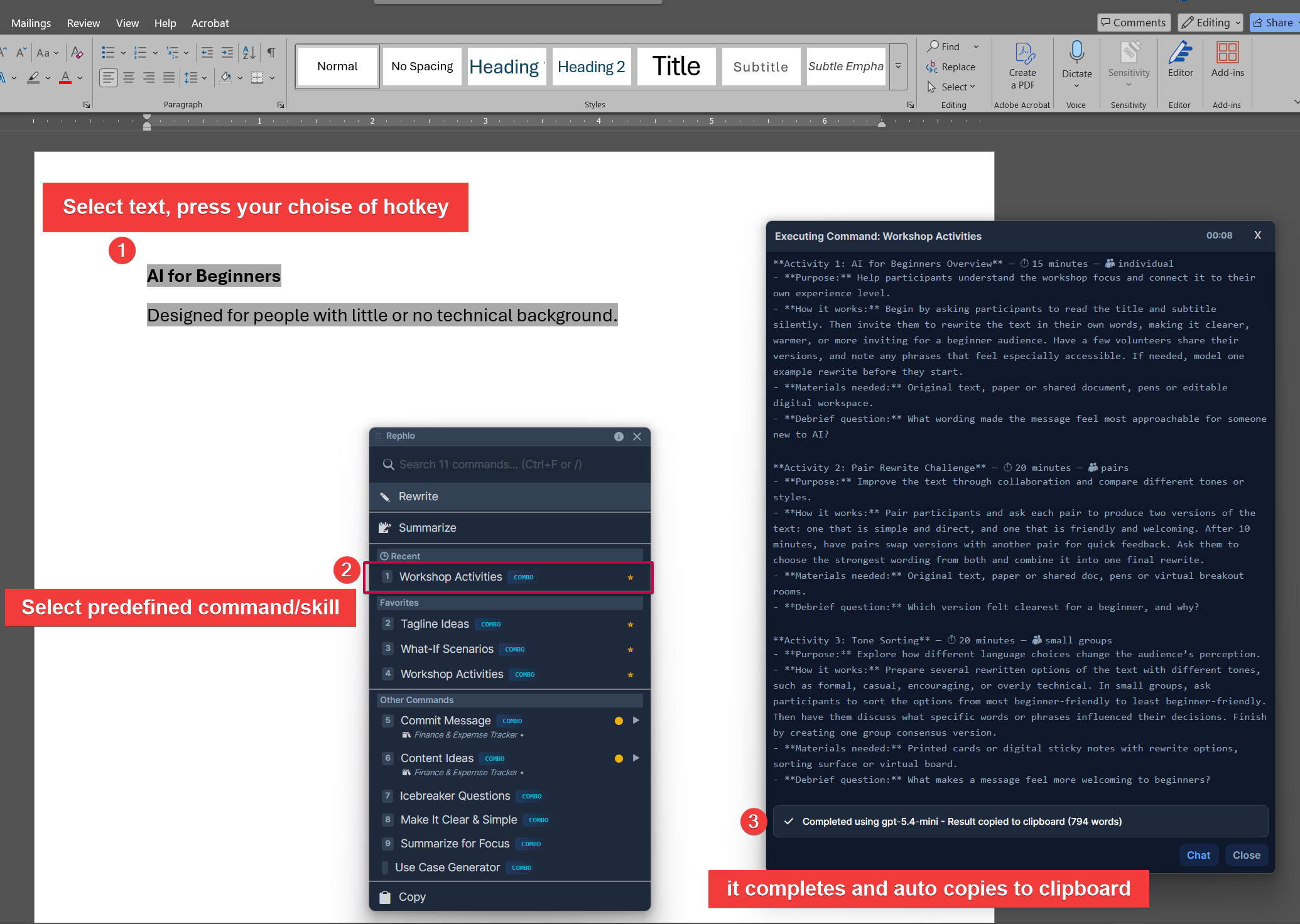Click the Share button
Image resolution: width=1300 pixels, height=924 pixels.
[x=1274, y=23]
